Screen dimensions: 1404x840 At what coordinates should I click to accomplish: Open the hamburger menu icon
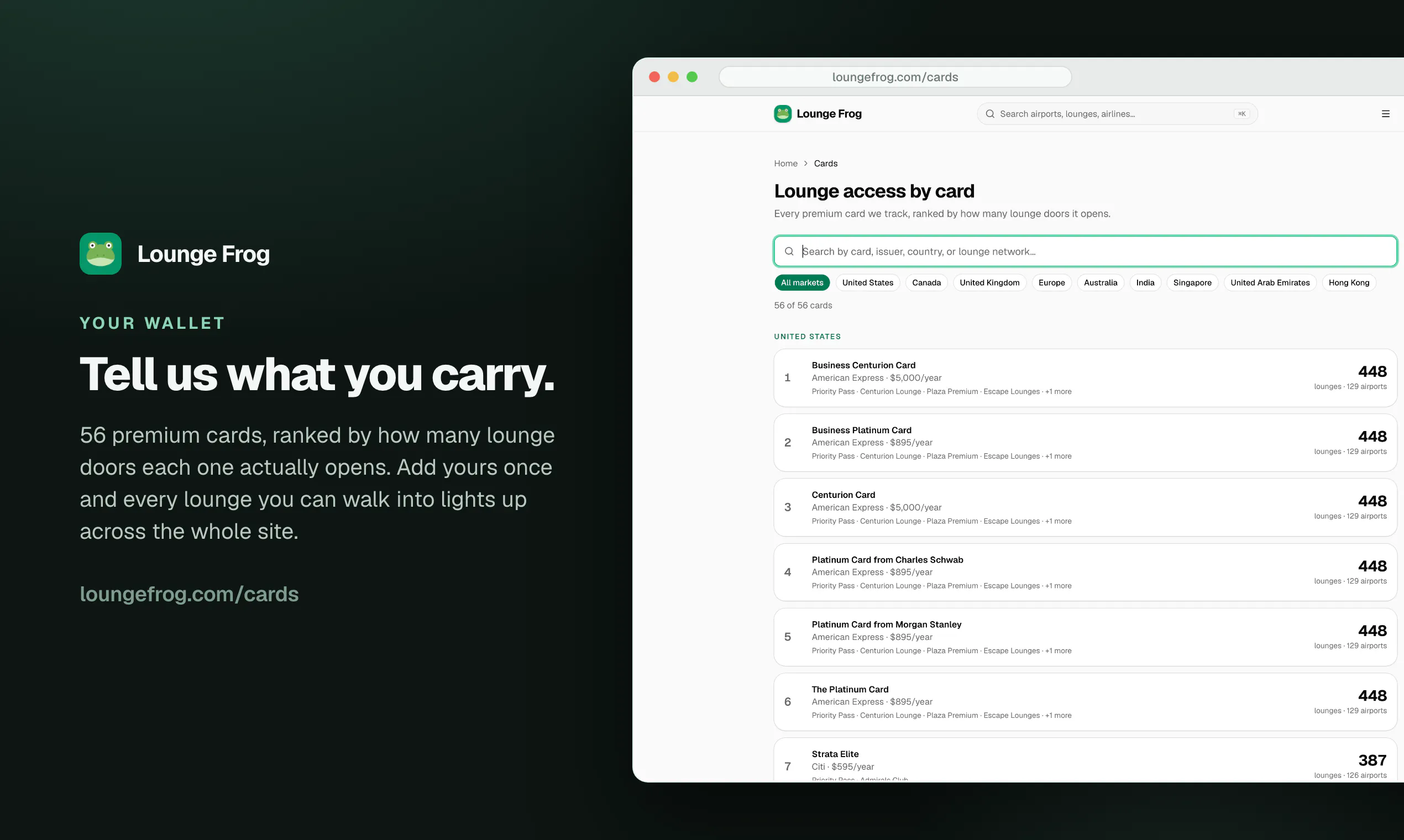tap(1385, 114)
